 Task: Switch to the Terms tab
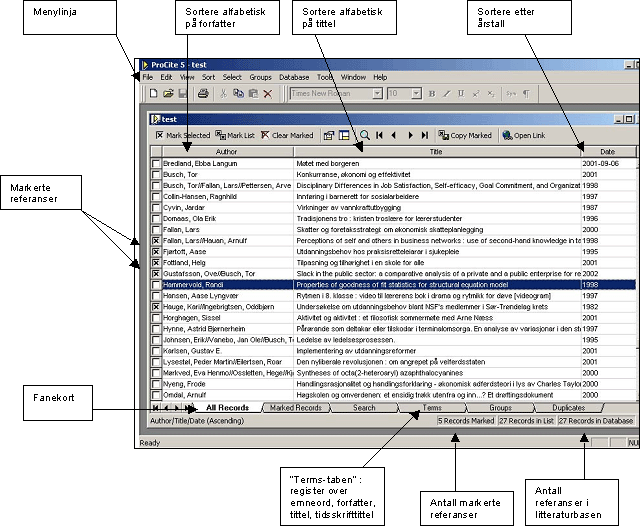point(432,408)
